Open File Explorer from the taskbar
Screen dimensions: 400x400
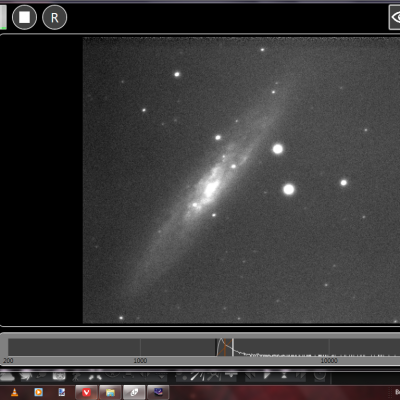coord(110,392)
